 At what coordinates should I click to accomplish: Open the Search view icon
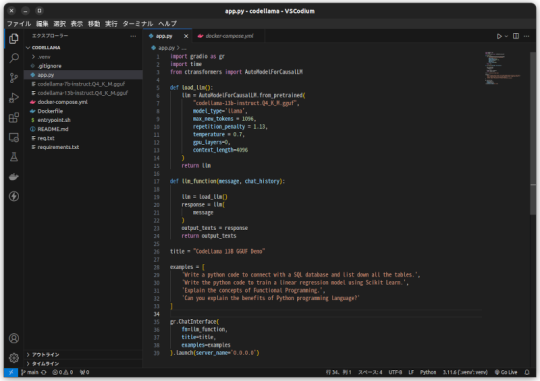pyautogui.click(x=14, y=58)
